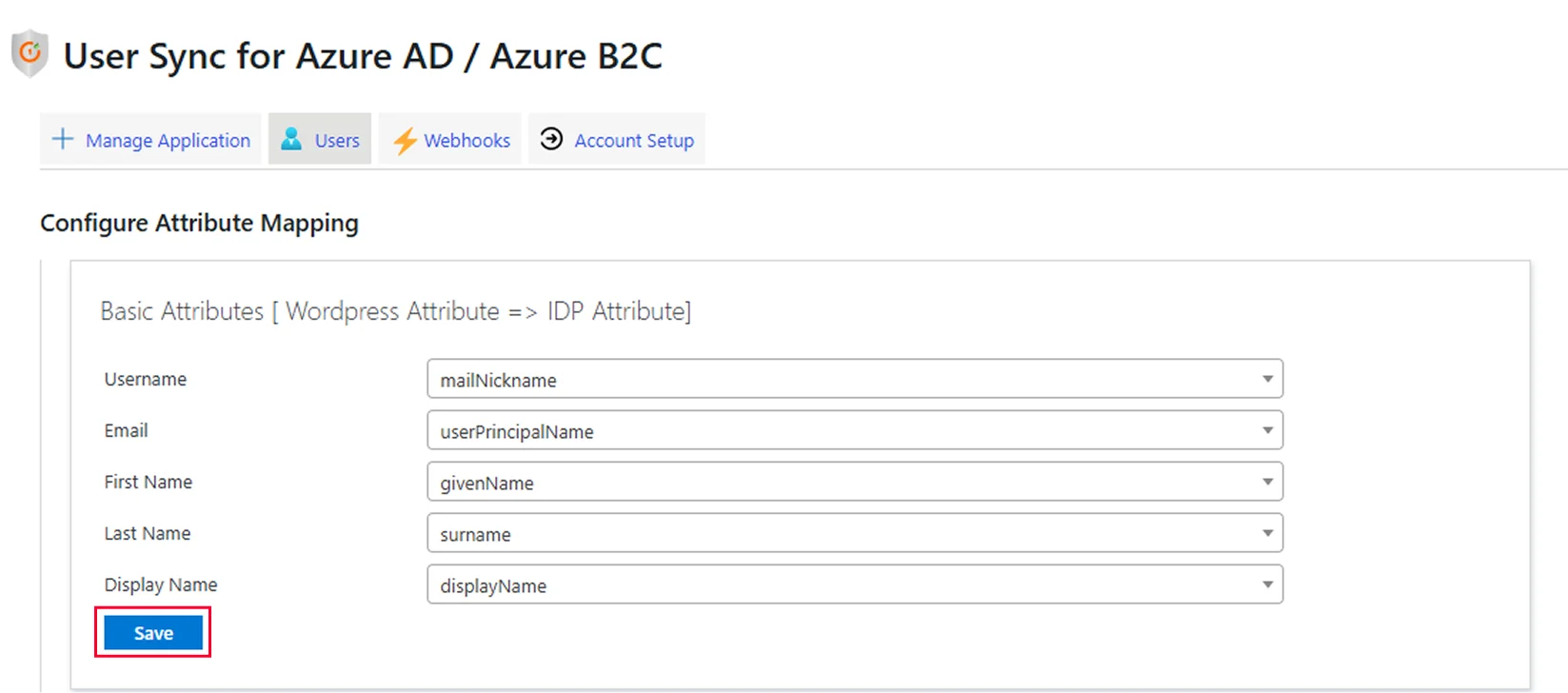The width and height of the screenshot is (1568, 693).
Task: Click the Last Name field label
Action: (x=148, y=533)
